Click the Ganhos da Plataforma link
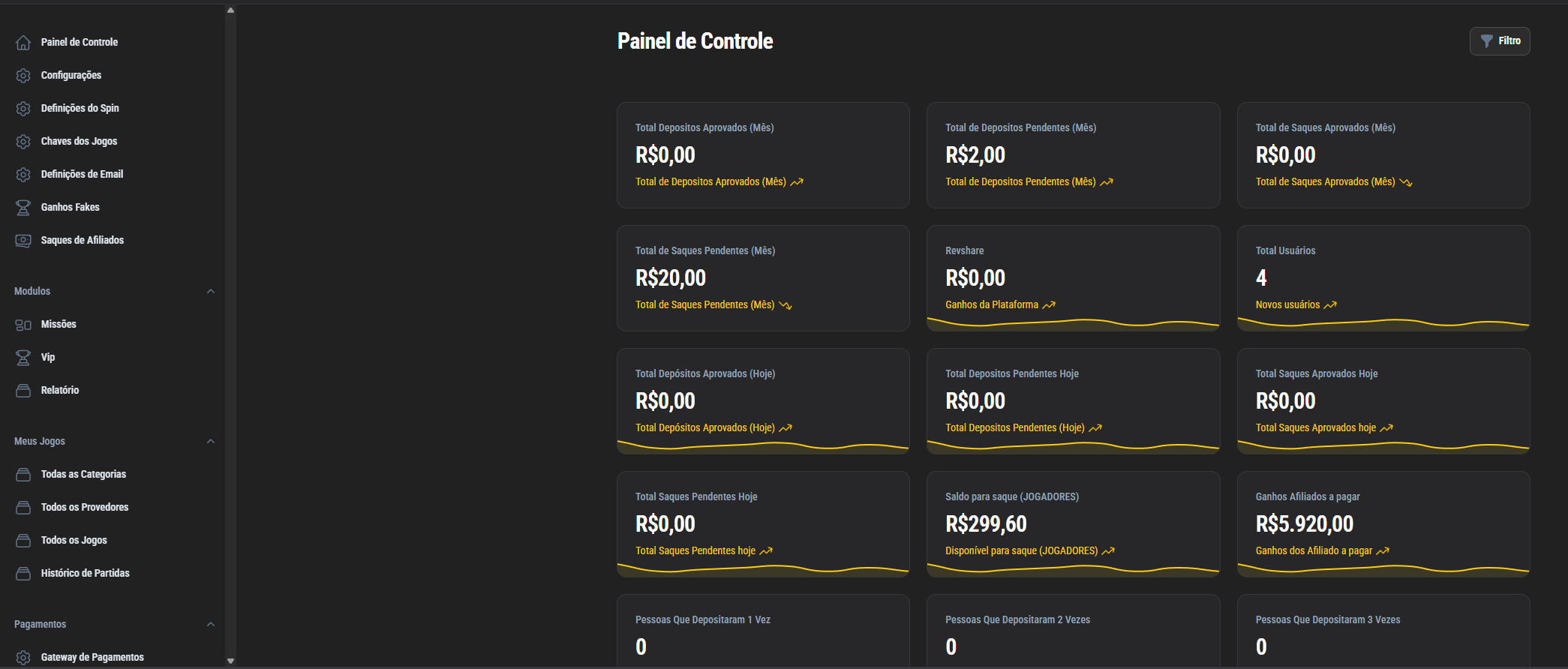Viewport: 1568px width, 669px height. click(x=992, y=304)
